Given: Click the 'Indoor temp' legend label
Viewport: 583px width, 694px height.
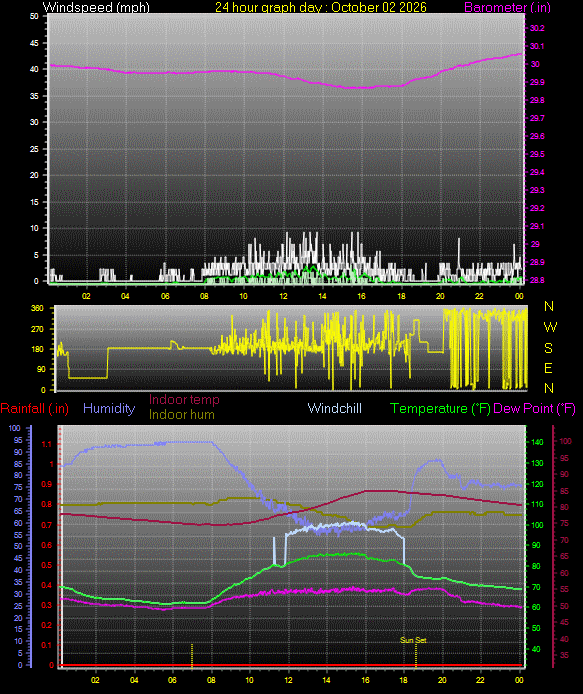Looking at the screenshot, I should click(184, 399).
